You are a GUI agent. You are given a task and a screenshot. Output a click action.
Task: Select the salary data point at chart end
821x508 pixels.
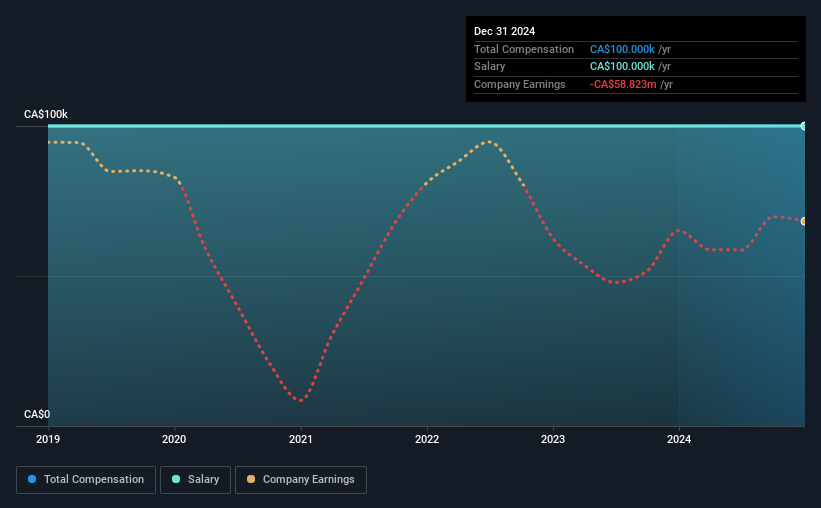(803, 126)
